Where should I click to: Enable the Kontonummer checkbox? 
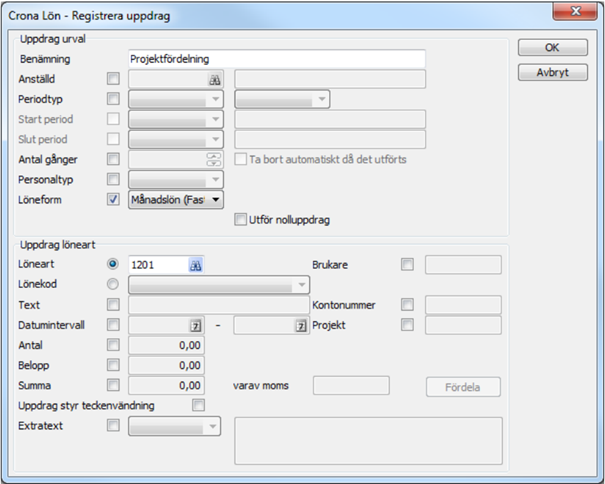407,305
